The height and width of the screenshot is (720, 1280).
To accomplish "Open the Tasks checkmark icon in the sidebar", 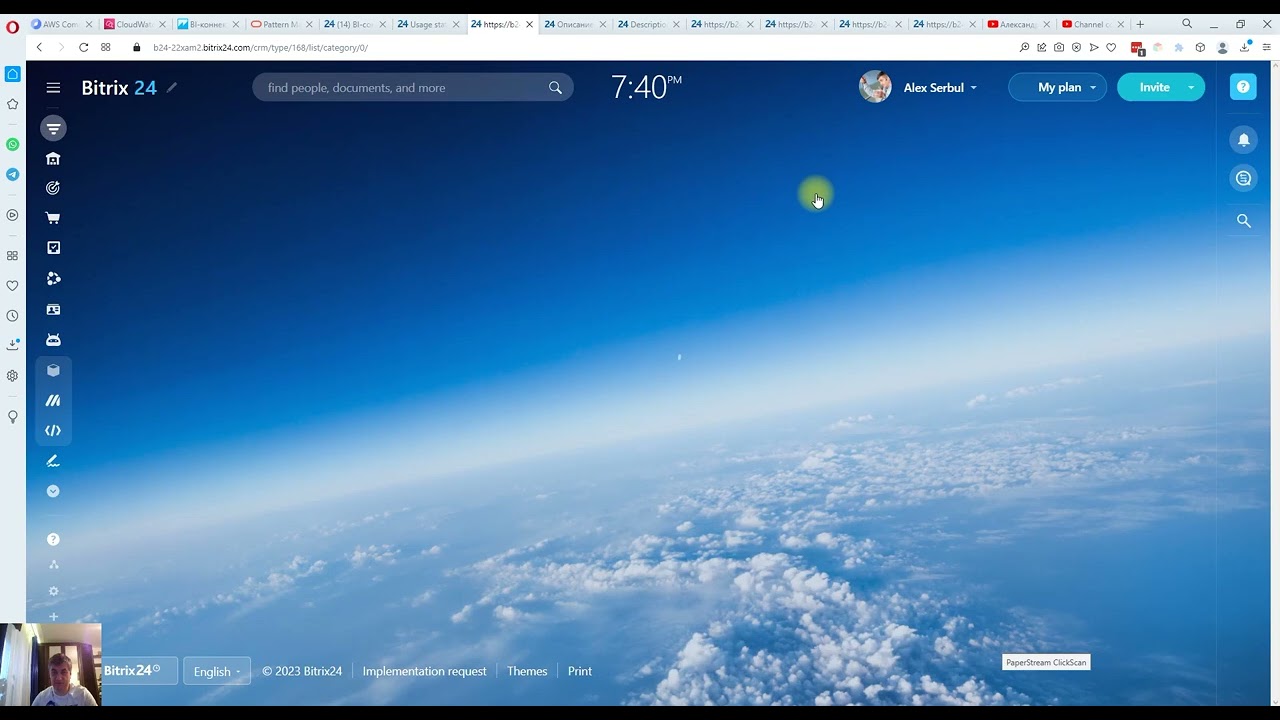I will tap(53, 248).
